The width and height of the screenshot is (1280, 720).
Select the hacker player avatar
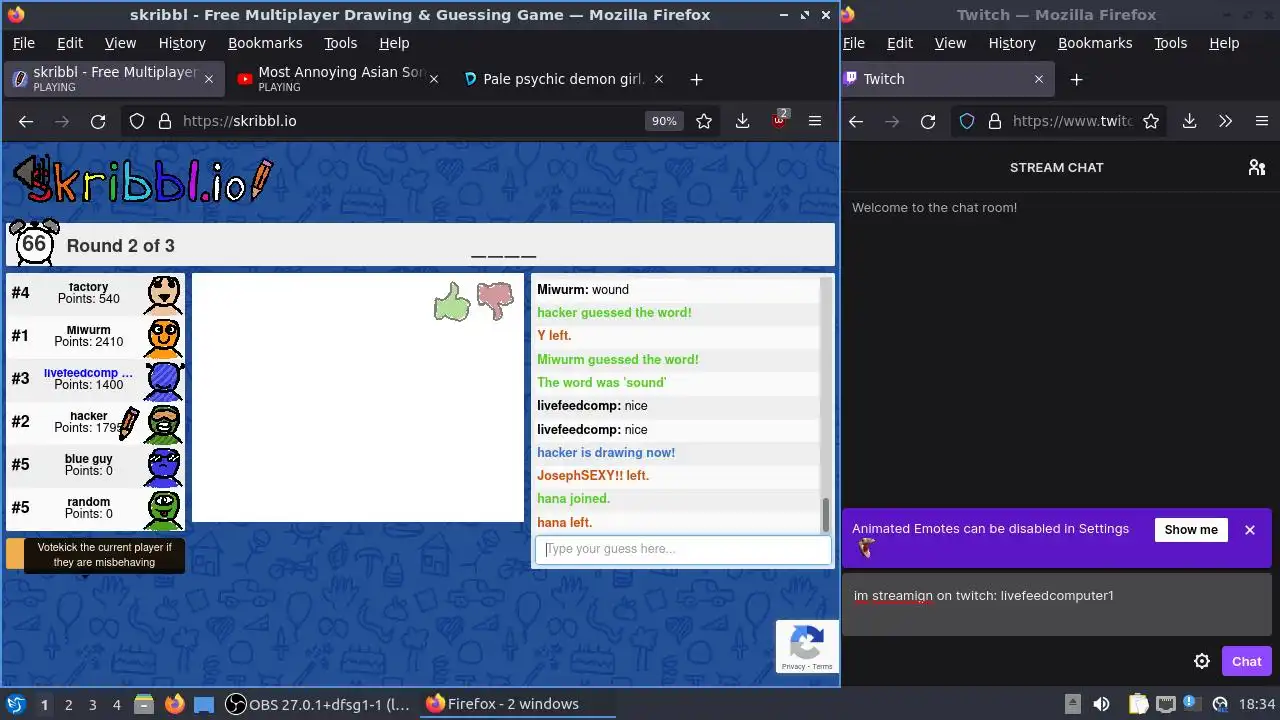[x=164, y=423]
